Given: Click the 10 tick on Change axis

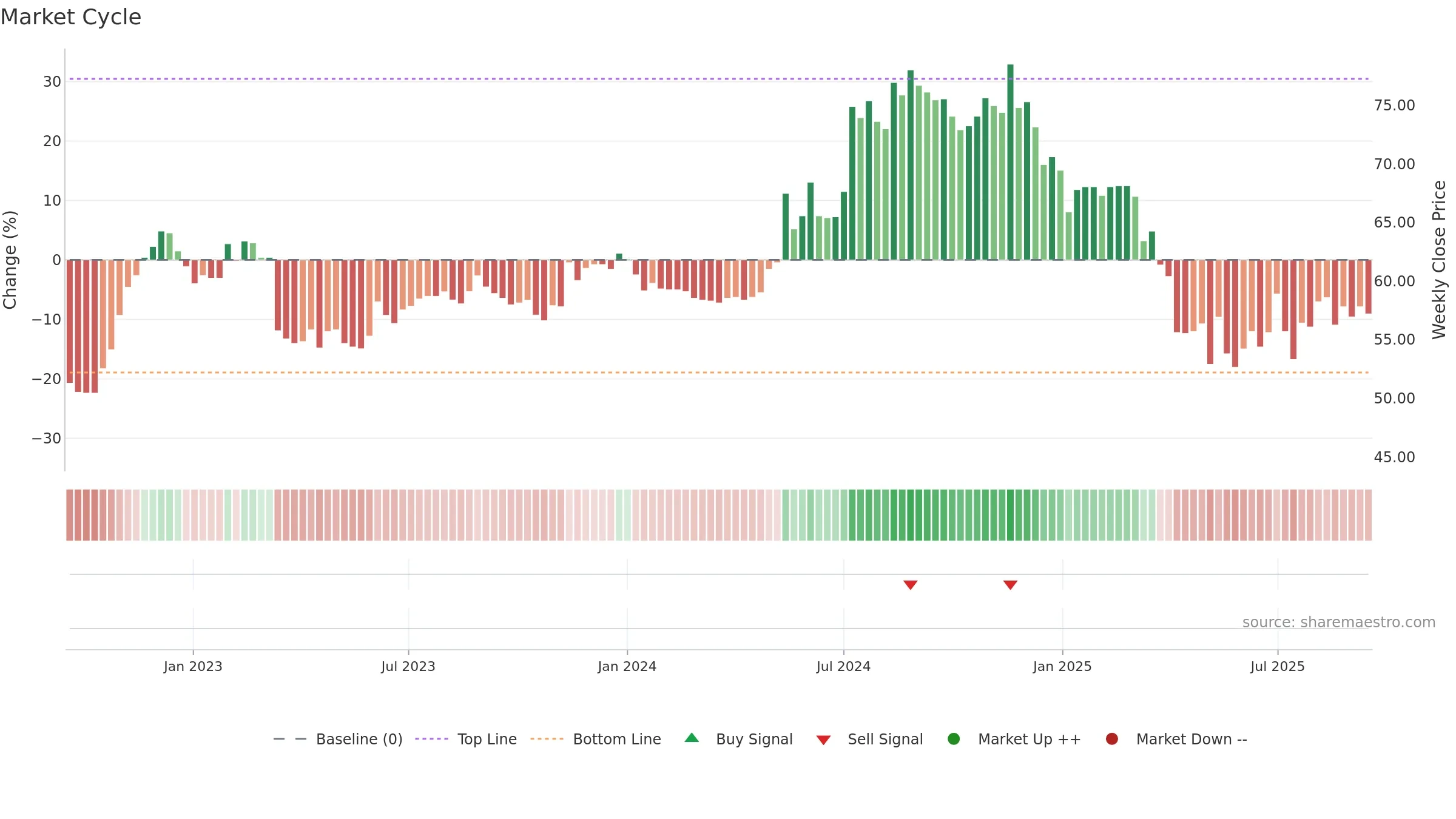Looking at the screenshot, I should 52,201.
